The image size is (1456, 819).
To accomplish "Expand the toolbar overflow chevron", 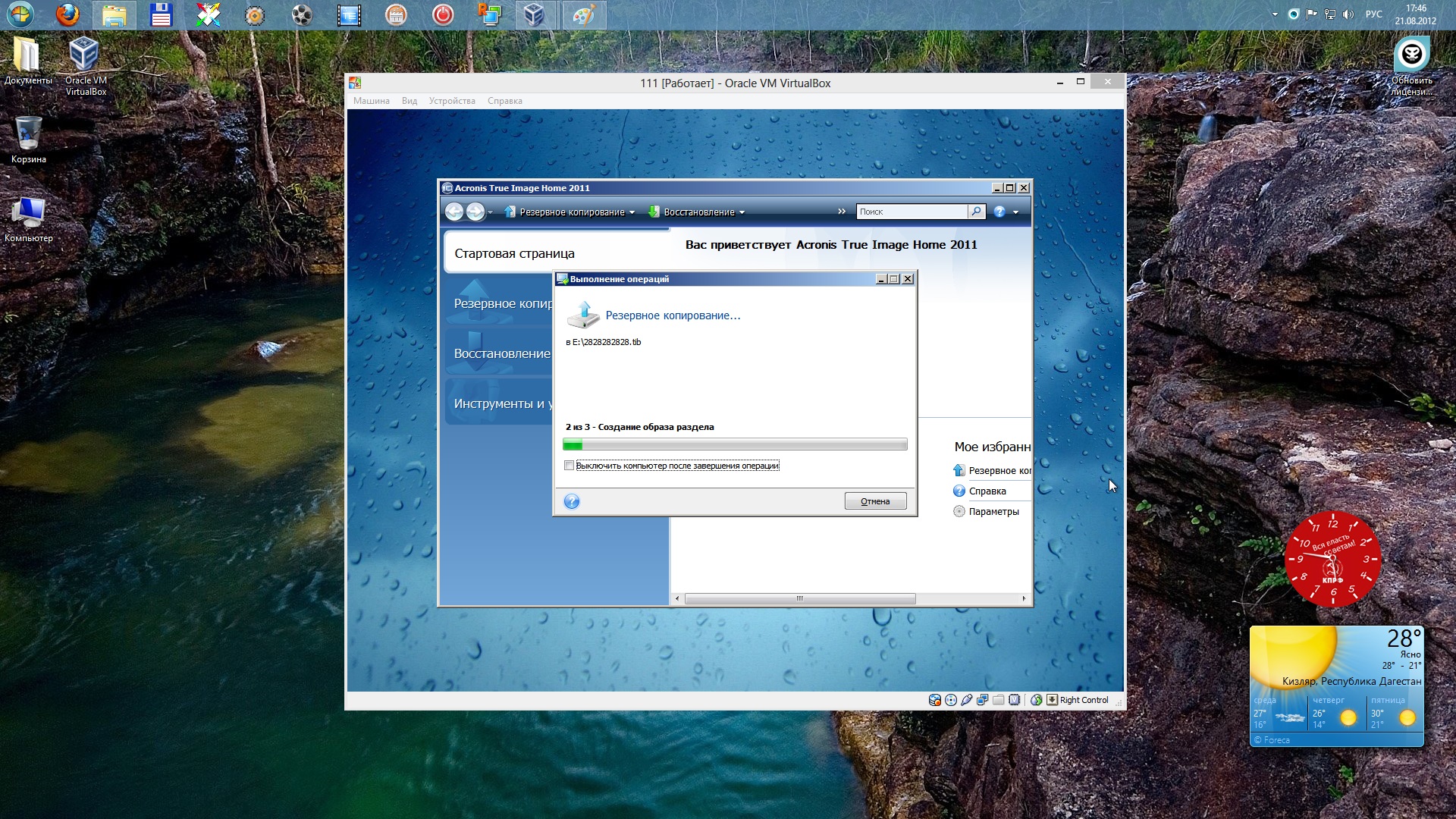I will pyautogui.click(x=842, y=212).
